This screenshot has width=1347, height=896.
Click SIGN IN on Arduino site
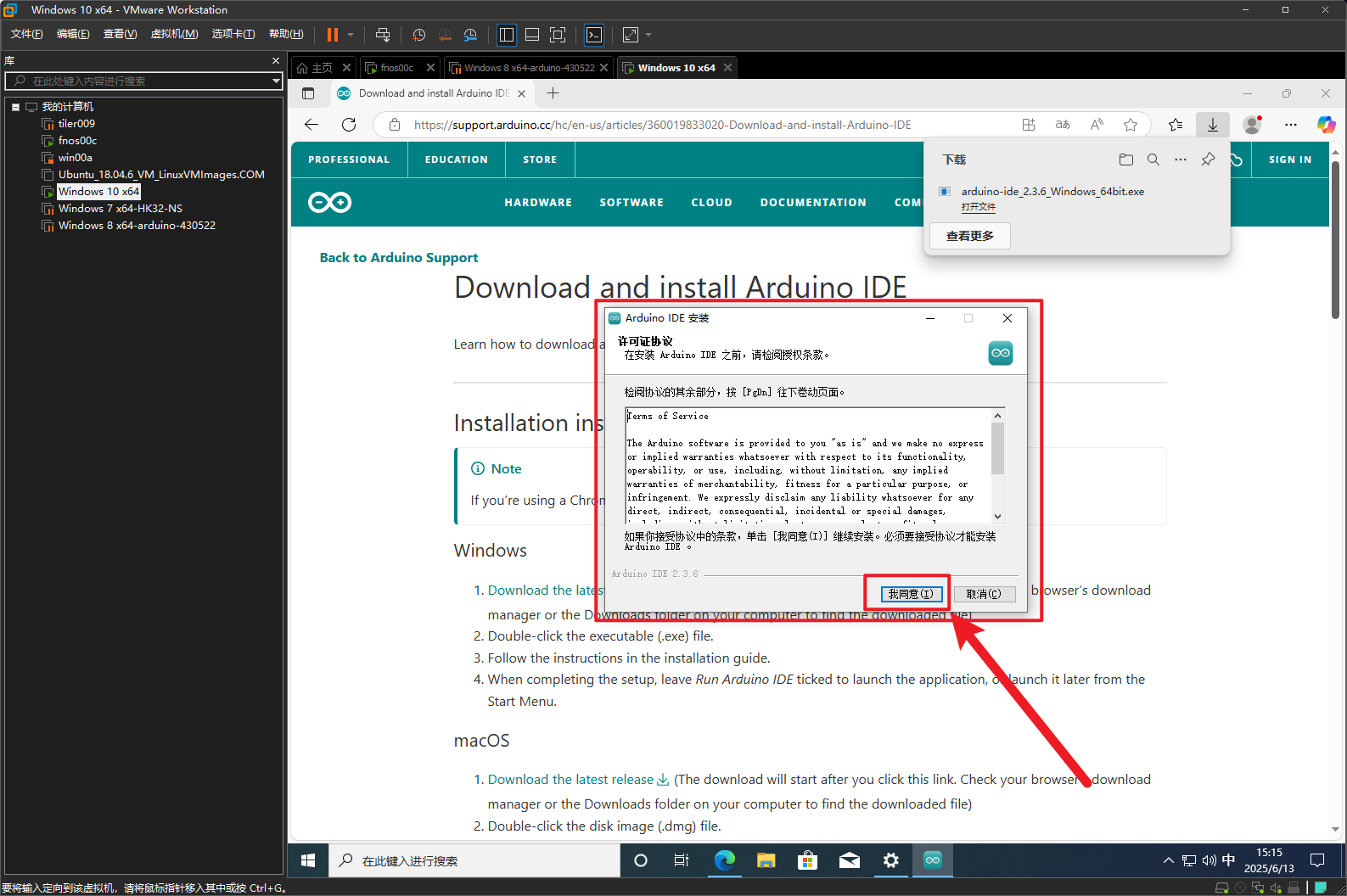[1290, 160]
